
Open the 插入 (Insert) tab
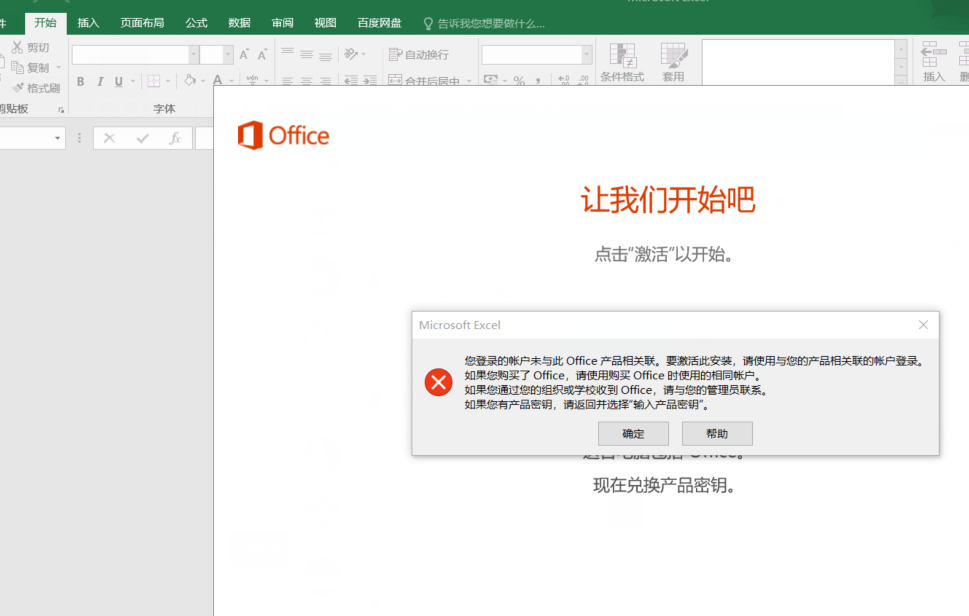[88, 23]
